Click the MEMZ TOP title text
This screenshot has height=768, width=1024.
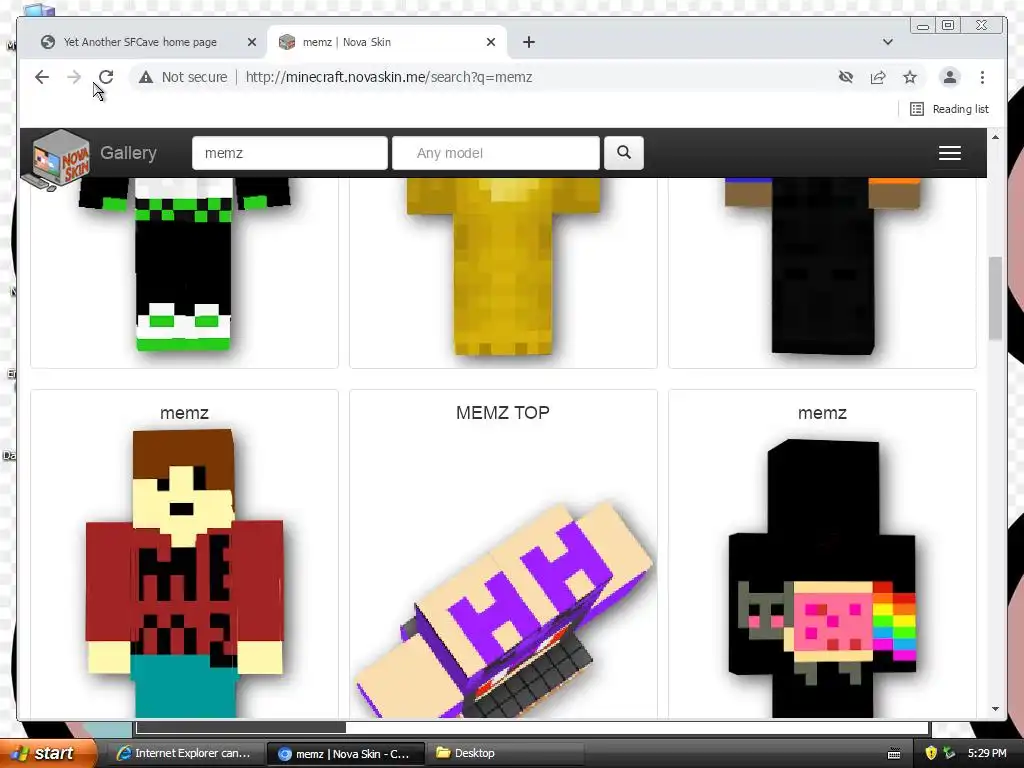click(x=503, y=413)
